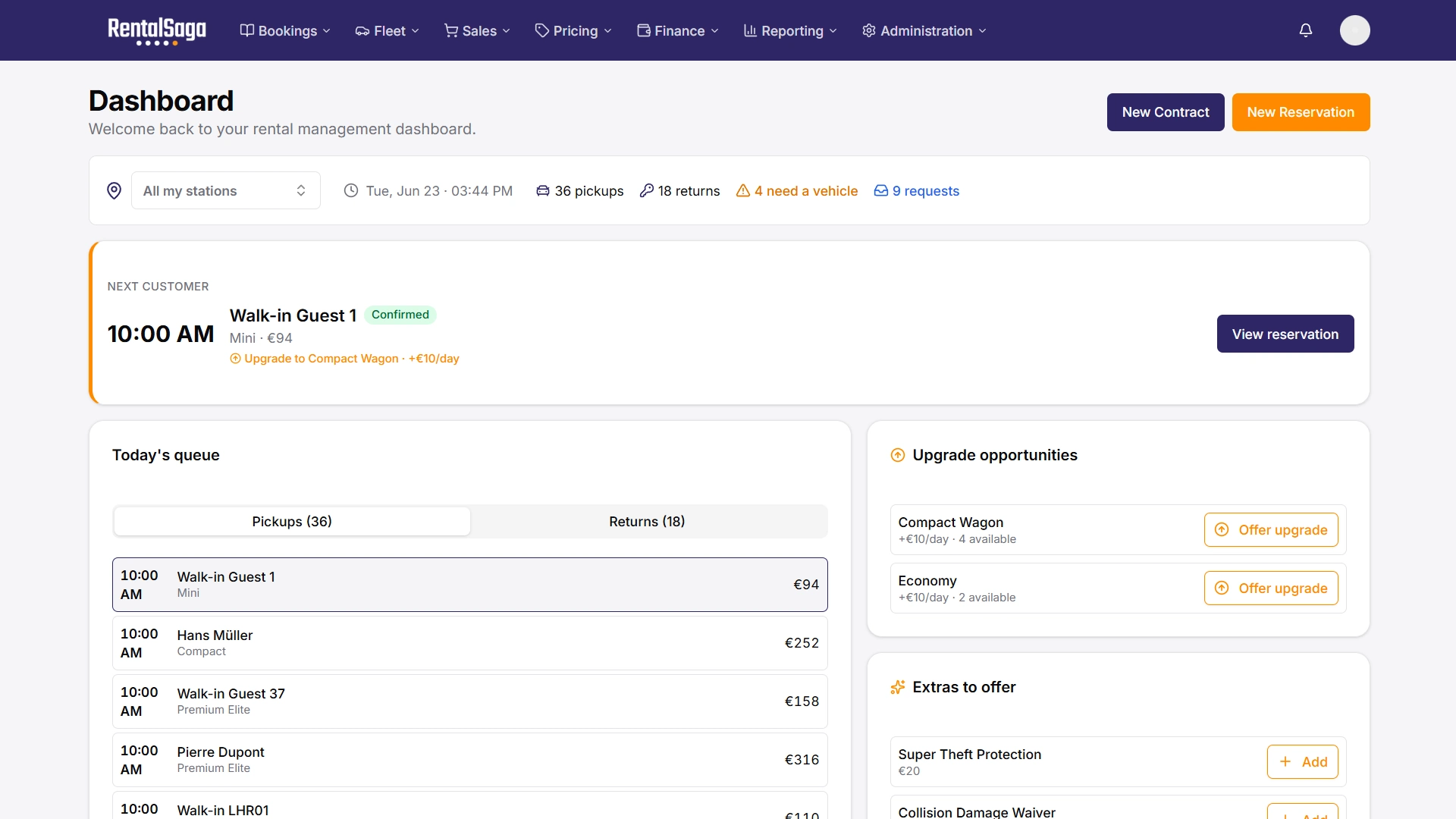Viewport: 1456px width, 819px height.
Task: Expand the Pricing menu chevron
Action: pyautogui.click(x=607, y=31)
